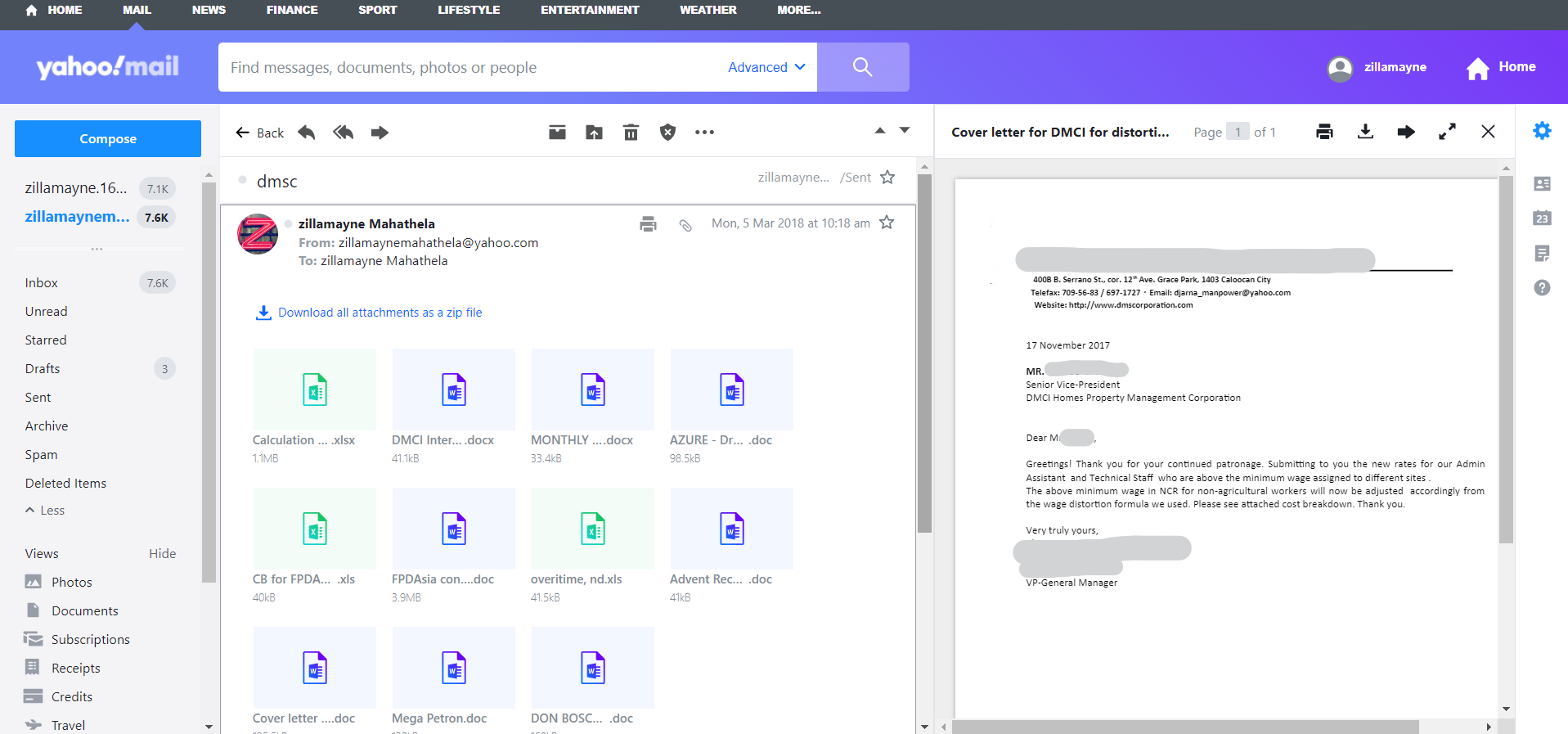Toggle unread dot beside sender zillamayne Mahathela

click(289, 223)
